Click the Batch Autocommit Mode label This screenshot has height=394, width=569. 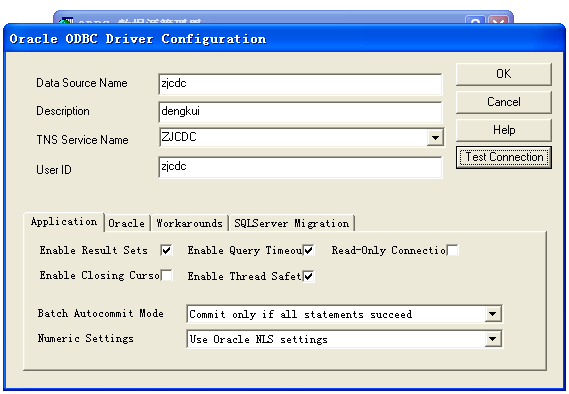(x=101, y=313)
